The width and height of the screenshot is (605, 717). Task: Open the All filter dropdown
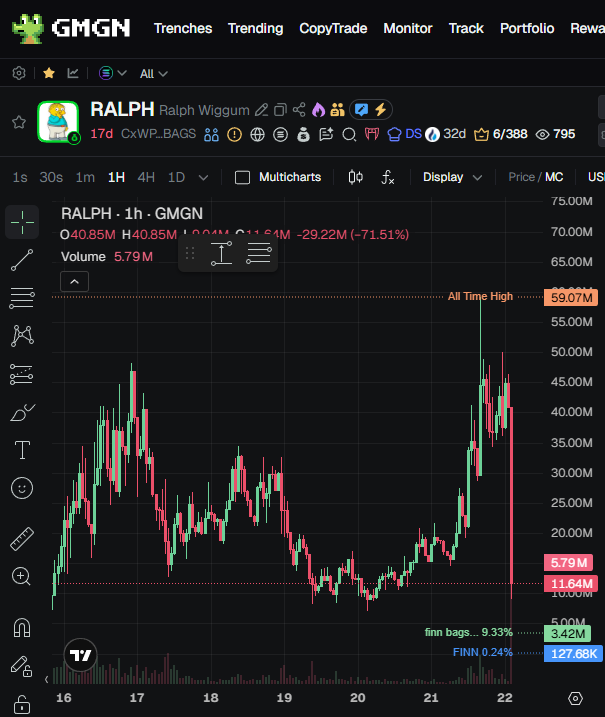pos(154,74)
